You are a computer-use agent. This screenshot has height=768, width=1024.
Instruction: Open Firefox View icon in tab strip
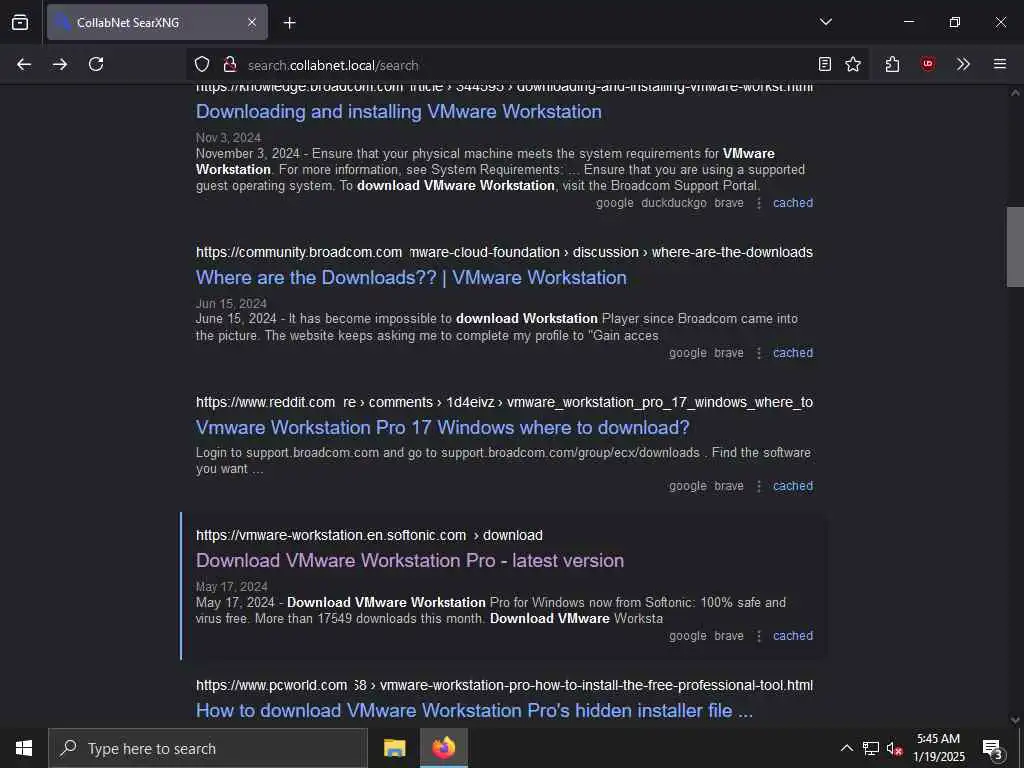pyautogui.click(x=20, y=22)
